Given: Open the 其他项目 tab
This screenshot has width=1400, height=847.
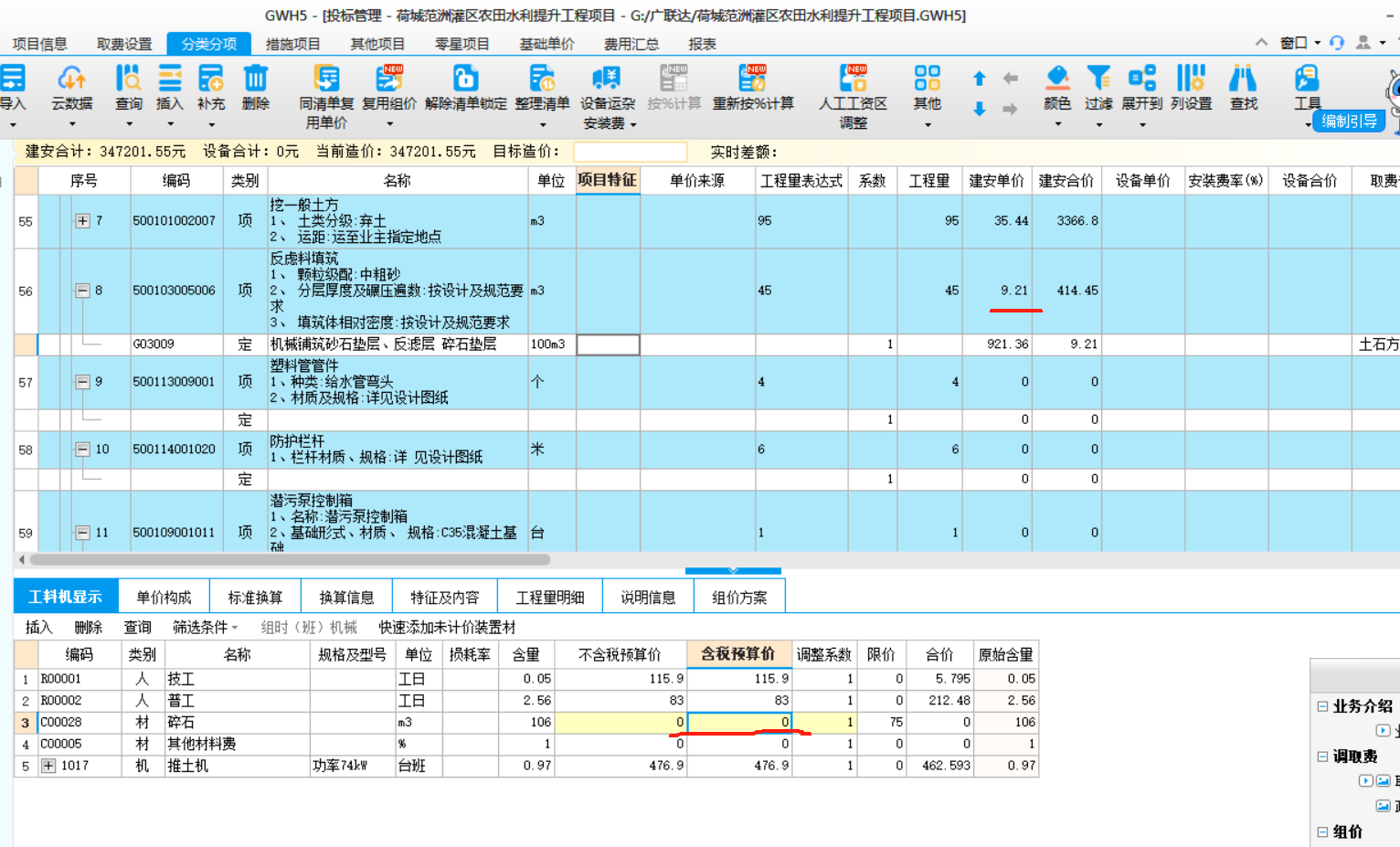Looking at the screenshot, I should pyautogui.click(x=377, y=44).
